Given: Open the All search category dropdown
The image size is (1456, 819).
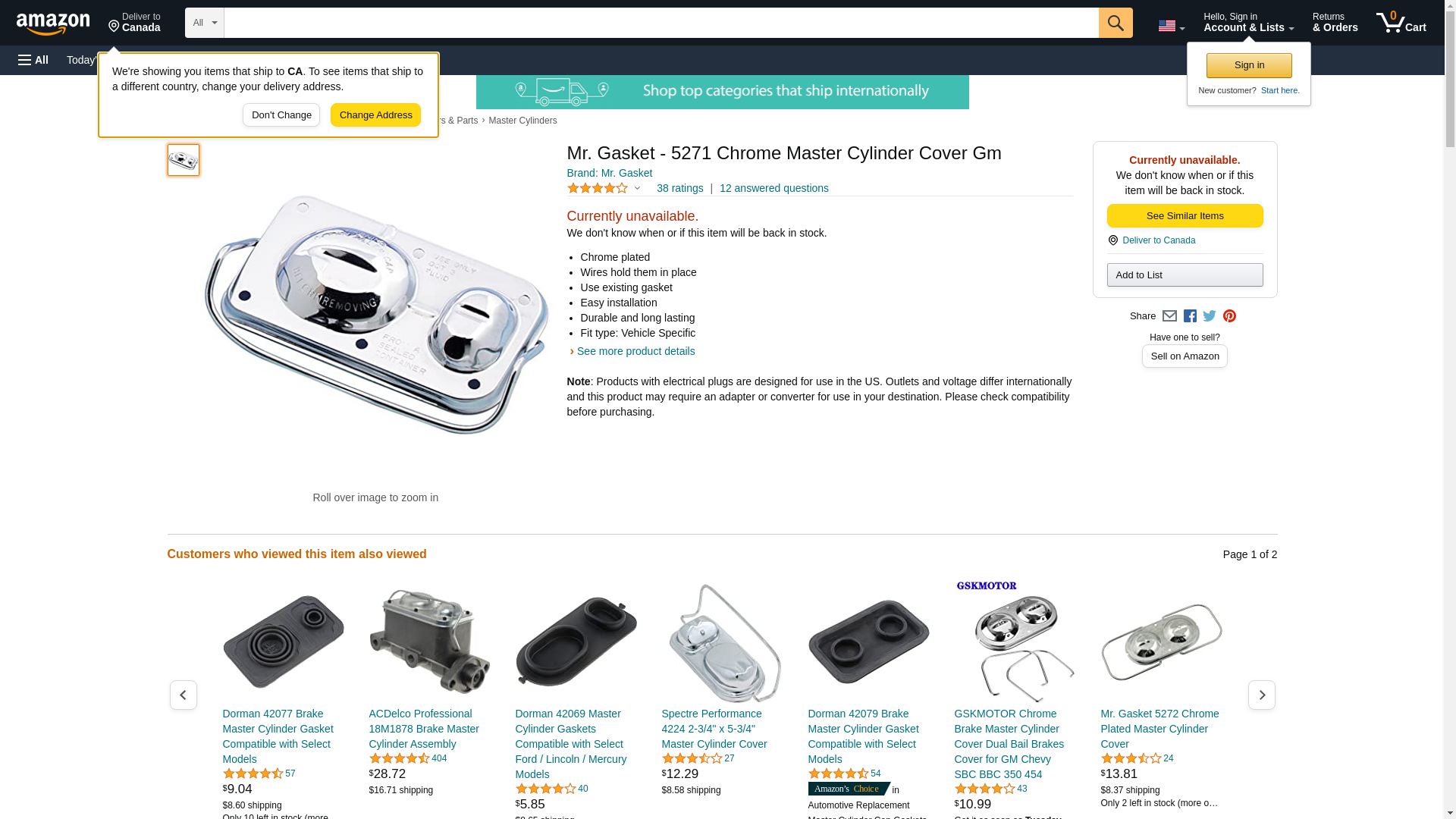Looking at the screenshot, I should pos(205,23).
